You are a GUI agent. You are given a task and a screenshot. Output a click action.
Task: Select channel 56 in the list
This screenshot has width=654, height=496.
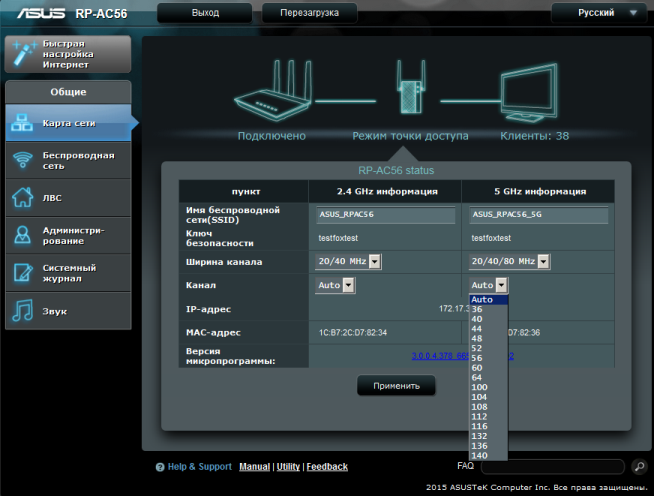pos(488,358)
